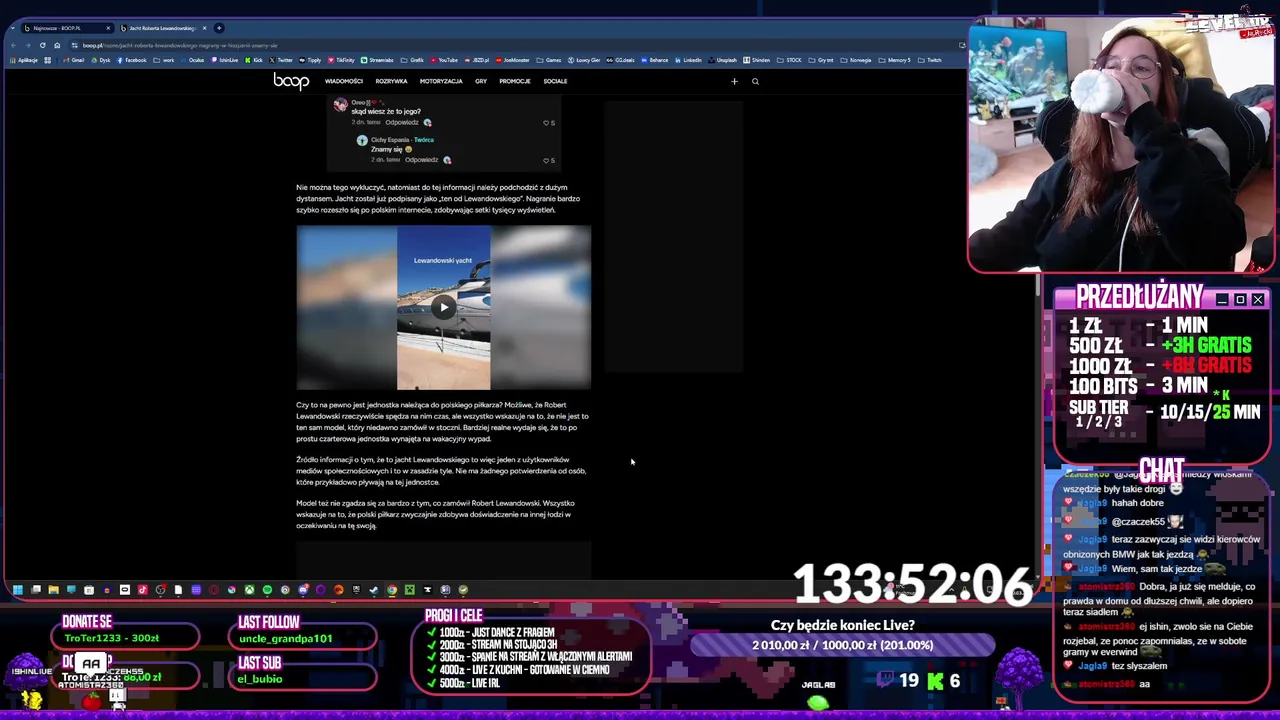This screenshot has width=1280, height=720.
Task: Open PROMOCJE section in site menu
Action: pos(515,81)
